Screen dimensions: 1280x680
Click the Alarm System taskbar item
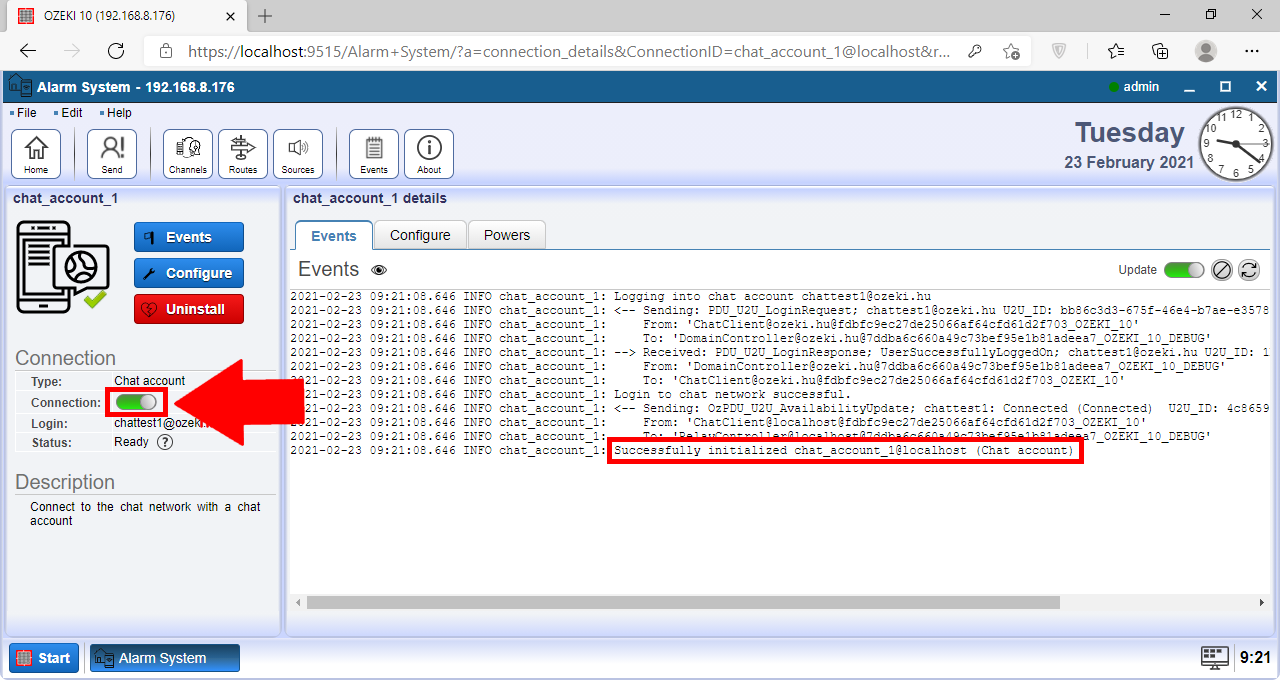165,658
